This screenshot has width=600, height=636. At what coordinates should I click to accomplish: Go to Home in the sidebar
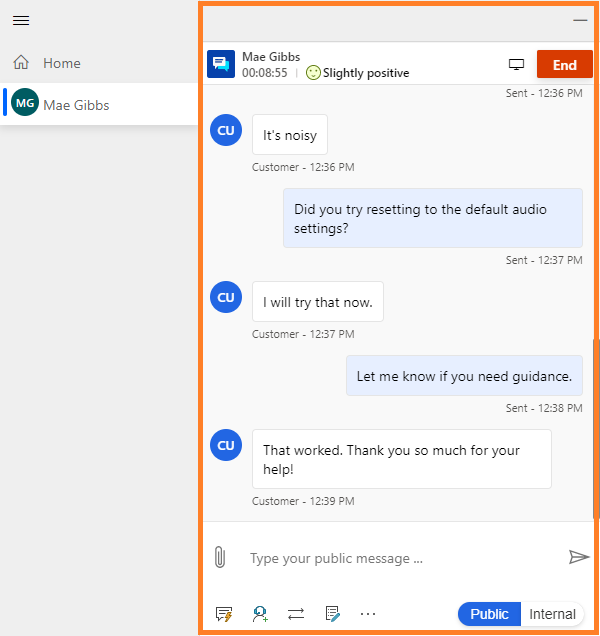[99, 63]
